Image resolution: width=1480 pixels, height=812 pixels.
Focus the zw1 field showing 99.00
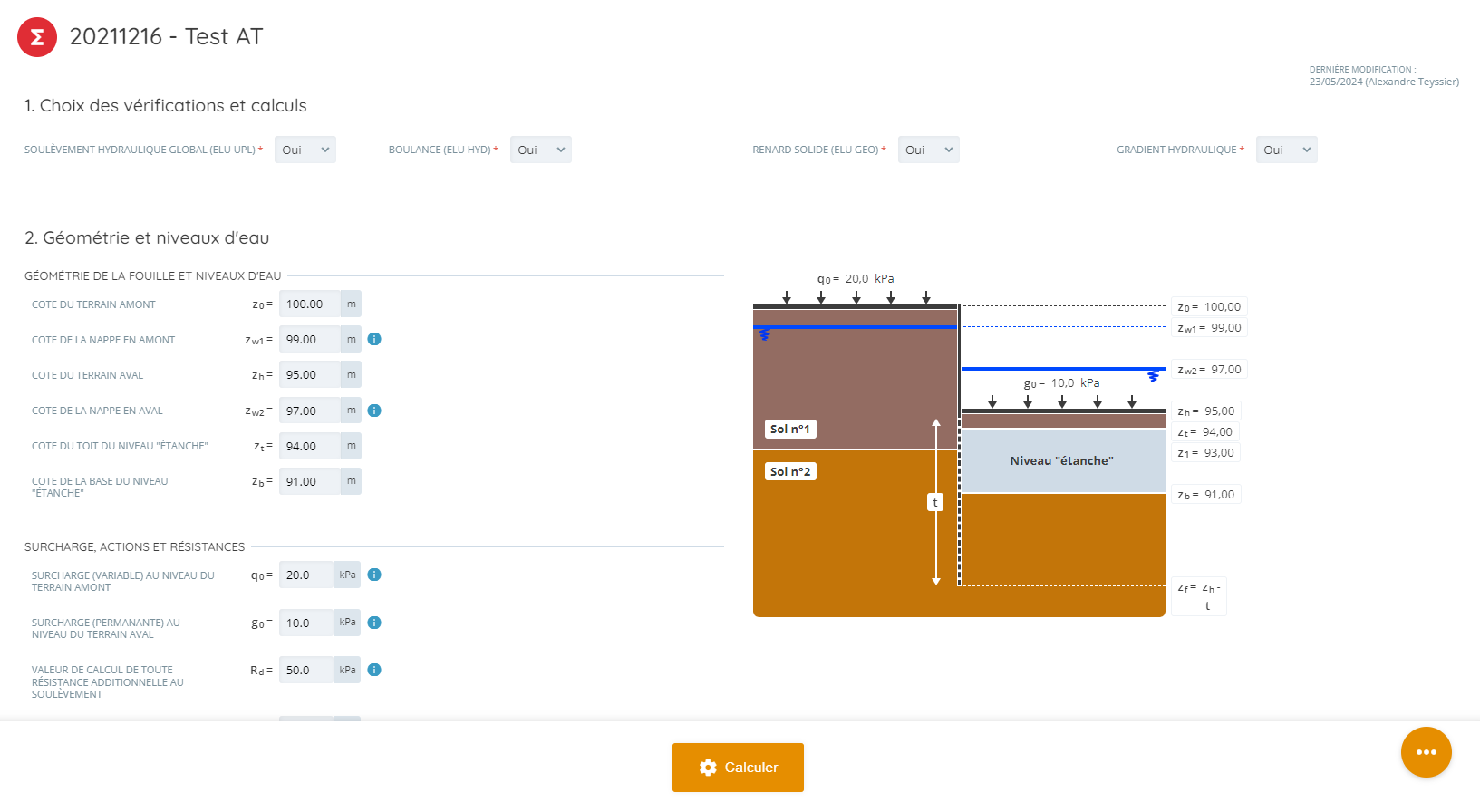pyautogui.click(x=310, y=340)
